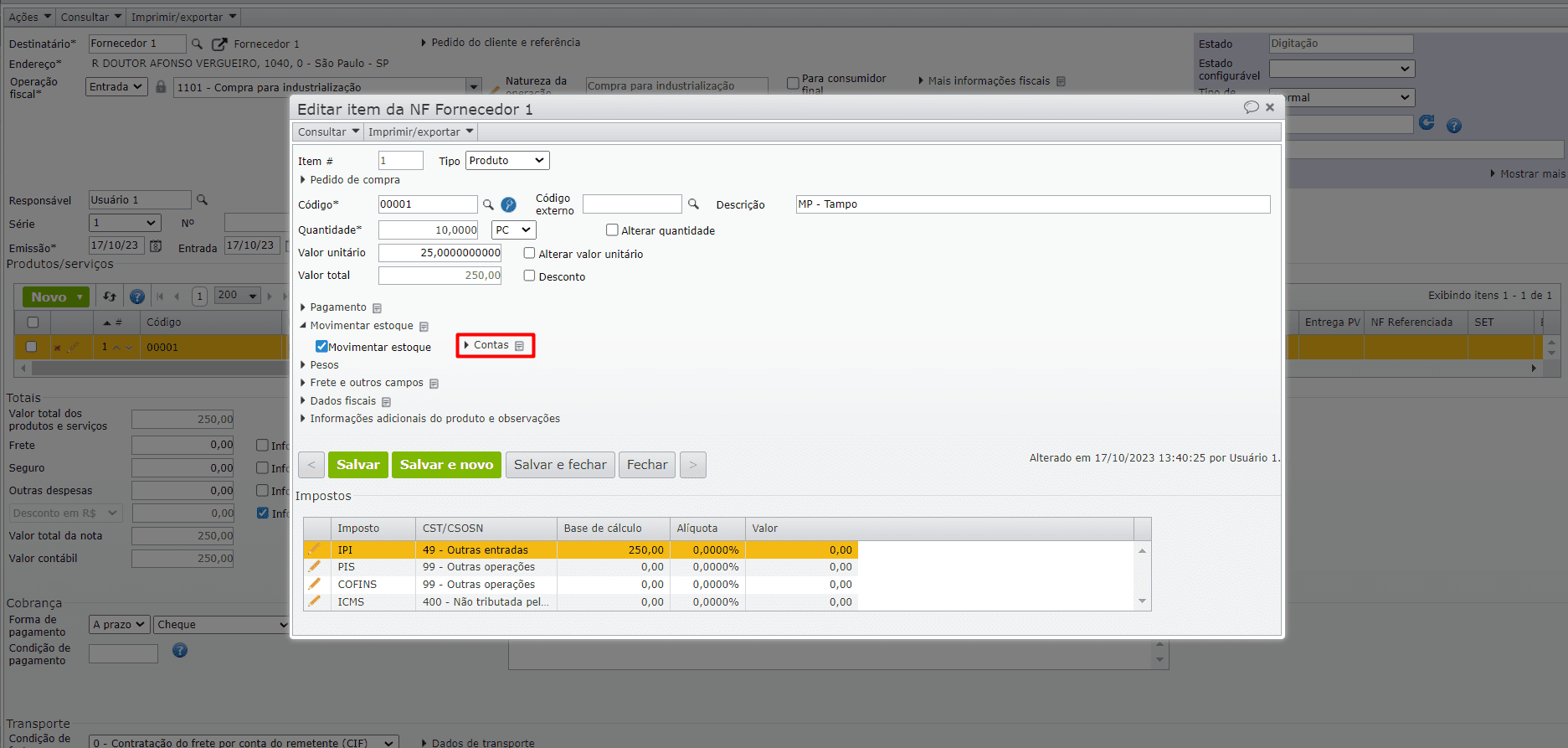Viewport: 1568px width, 748px height.
Task: Open the Forma de pagamento A prazo dropdown
Action: [120, 625]
